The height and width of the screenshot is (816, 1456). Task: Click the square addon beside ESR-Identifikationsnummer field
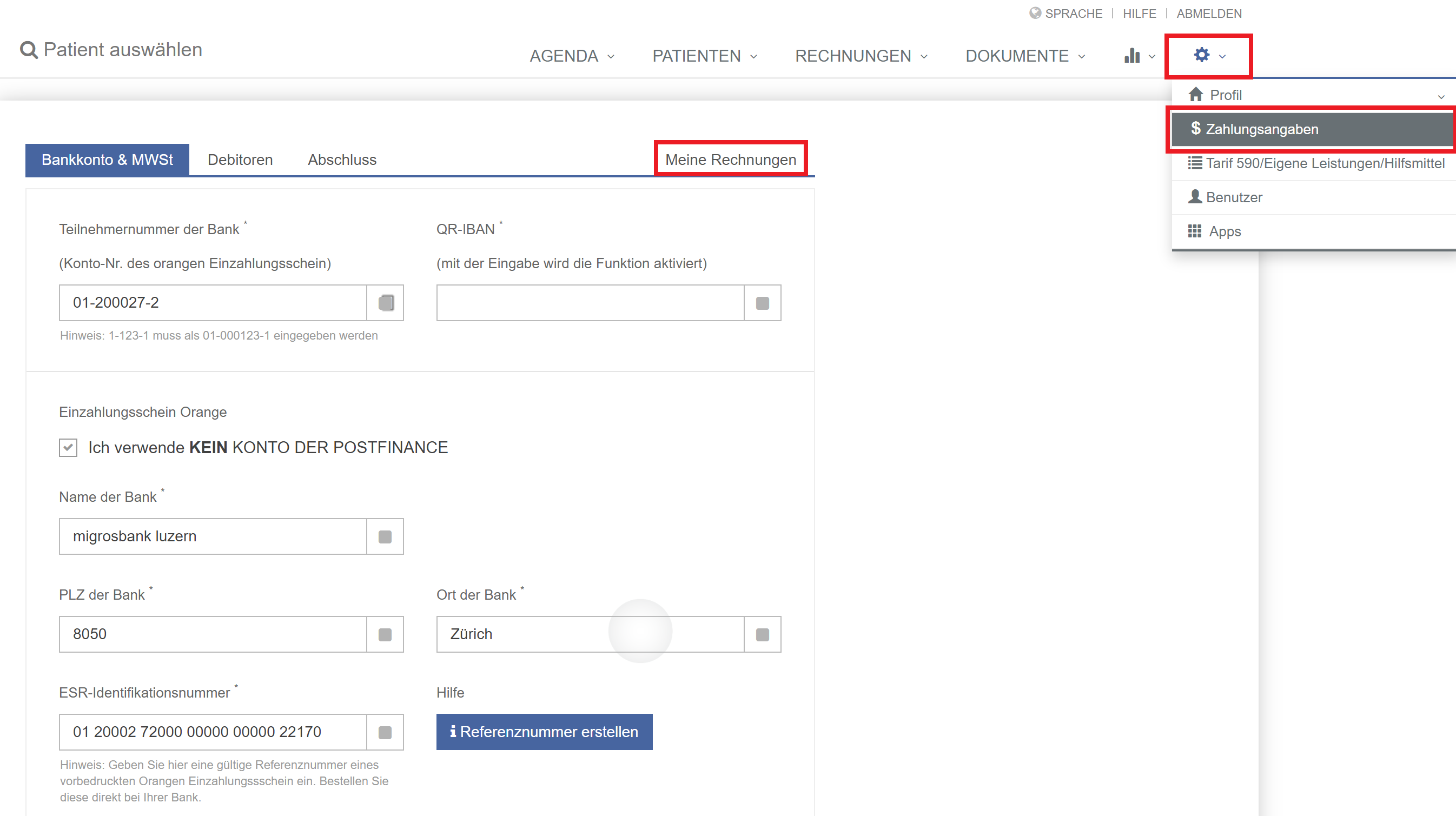(x=386, y=732)
